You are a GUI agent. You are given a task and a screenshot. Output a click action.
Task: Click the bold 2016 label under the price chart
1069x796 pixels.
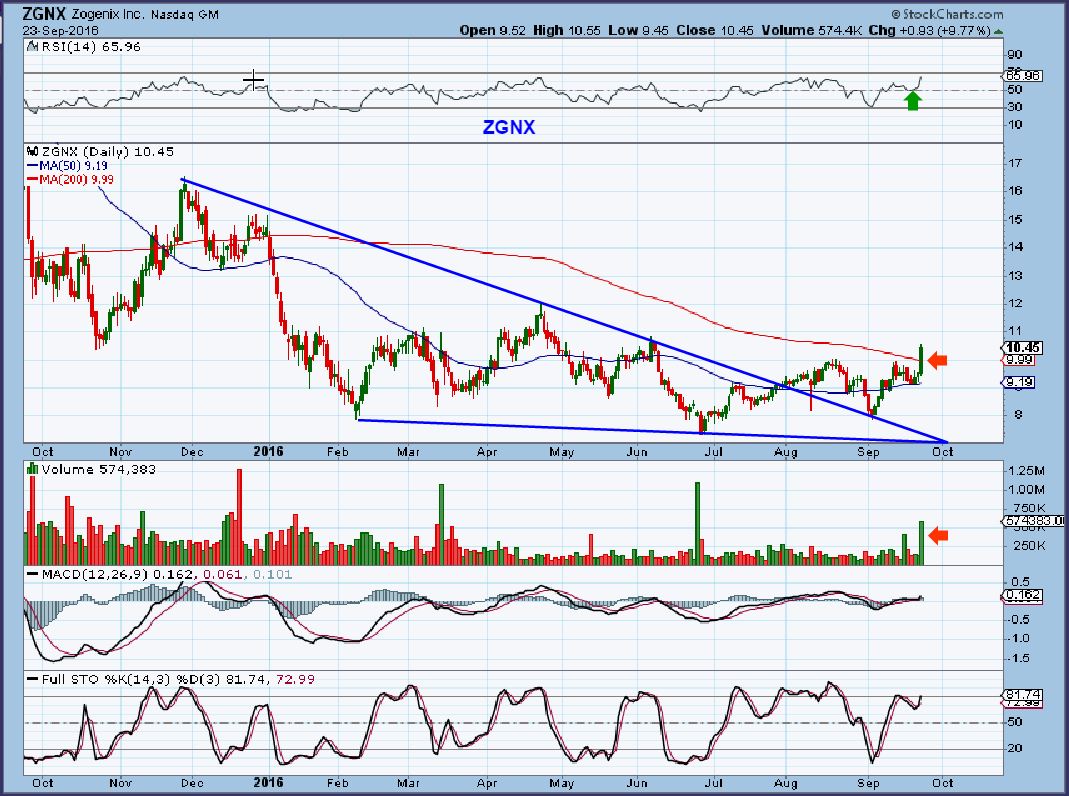click(268, 451)
